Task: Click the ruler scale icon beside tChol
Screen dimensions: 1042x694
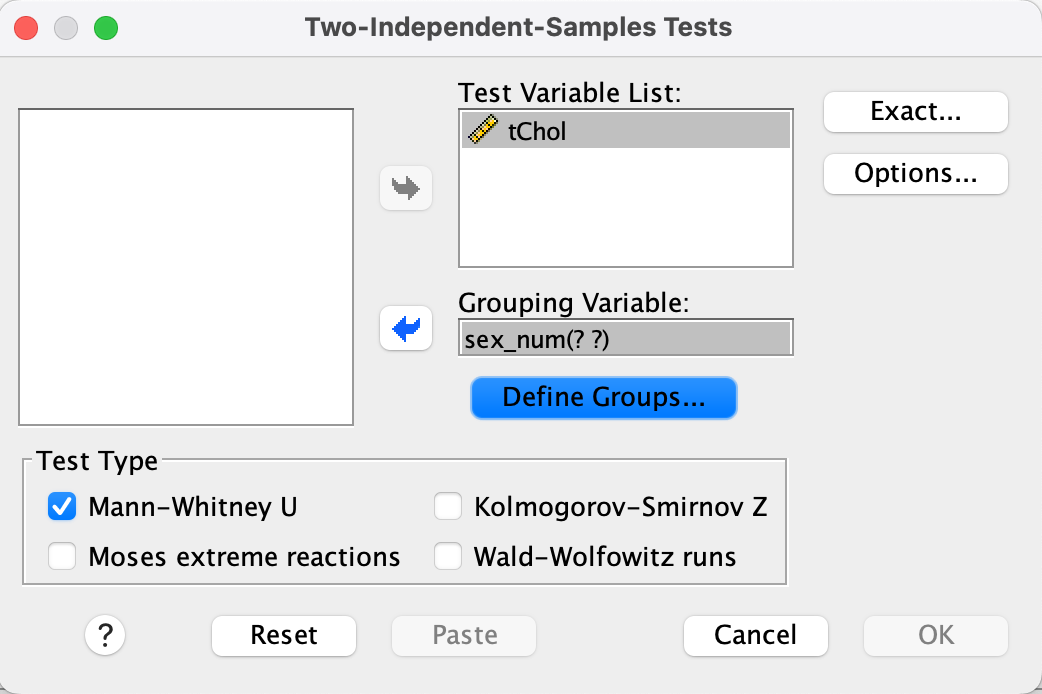Action: [x=483, y=131]
